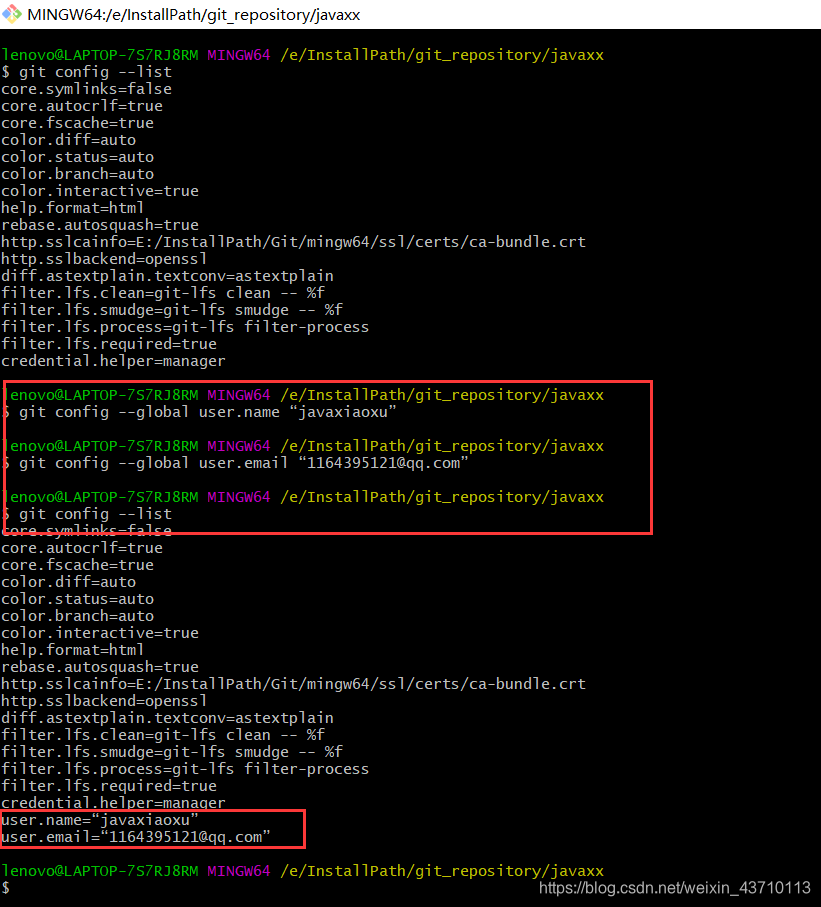Click rebase.autosquash=true in the listing containing user.name

pos(100,667)
